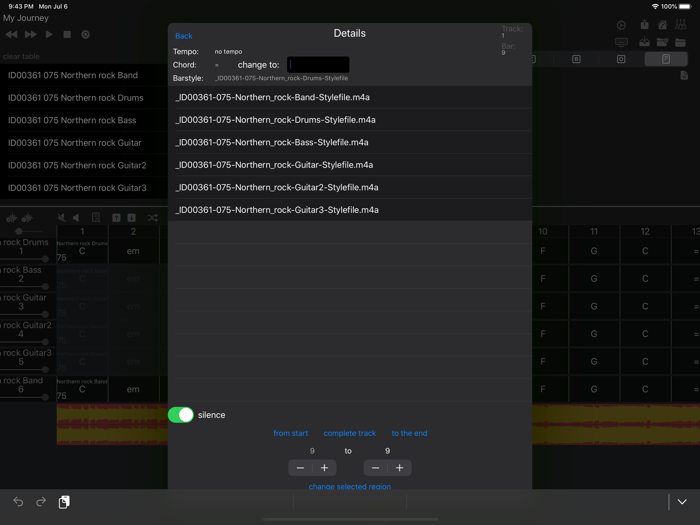The height and width of the screenshot is (525, 700).
Task: Tap the shuffle icon in track toolbar
Action: [153, 218]
